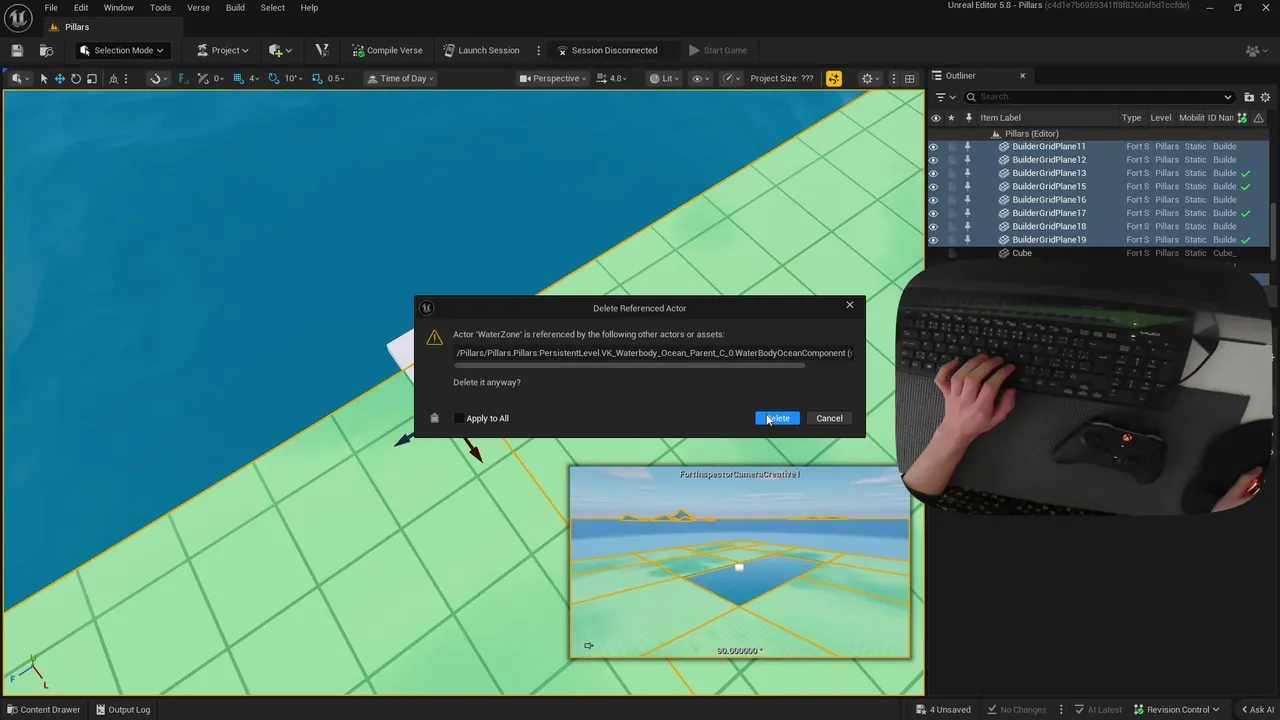Open the grid snap value 4 dropdown
The image size is (1280, 720).
pos(254,78)
